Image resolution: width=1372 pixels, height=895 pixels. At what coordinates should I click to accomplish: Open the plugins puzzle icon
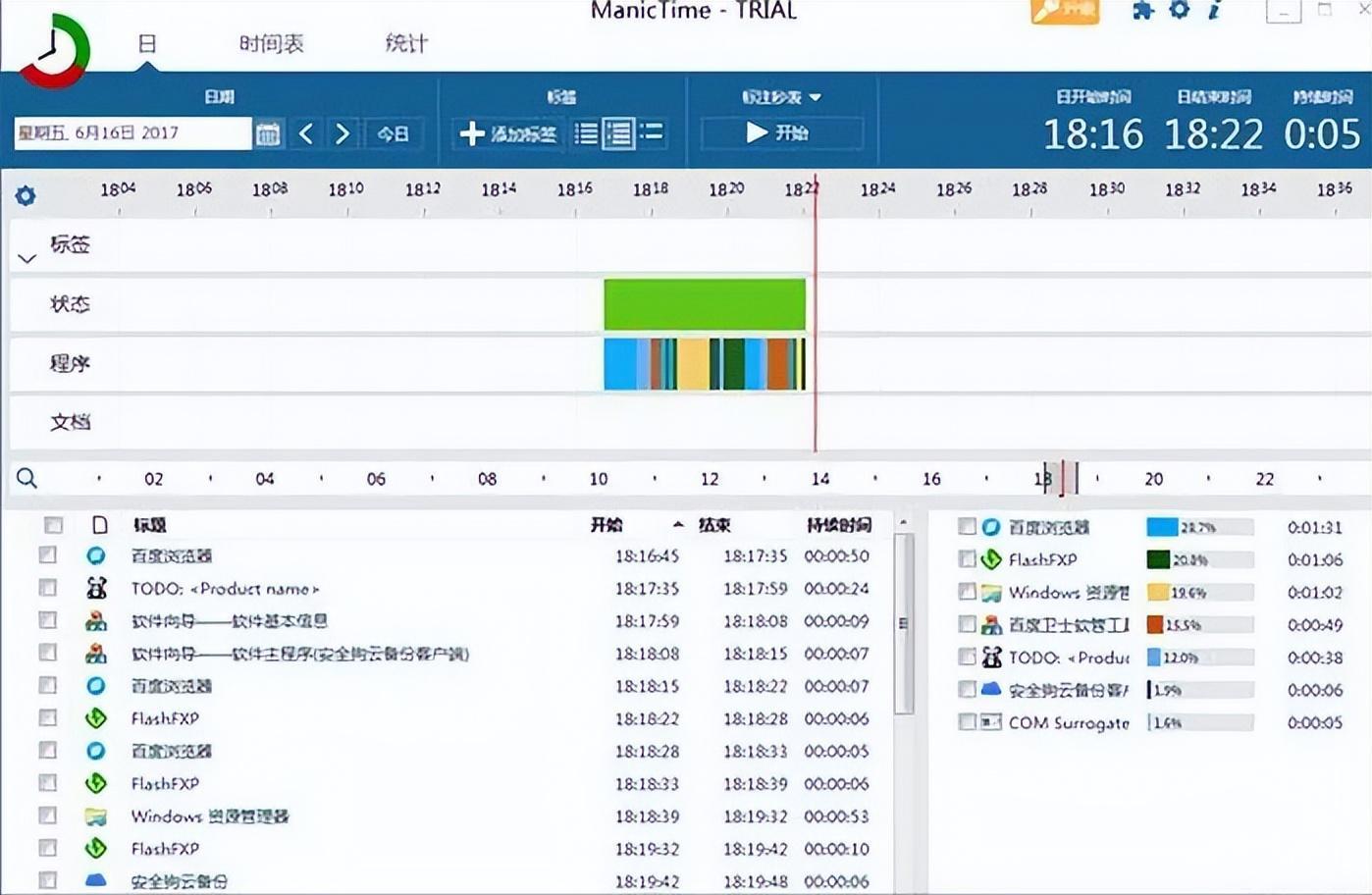(1143, 11)
